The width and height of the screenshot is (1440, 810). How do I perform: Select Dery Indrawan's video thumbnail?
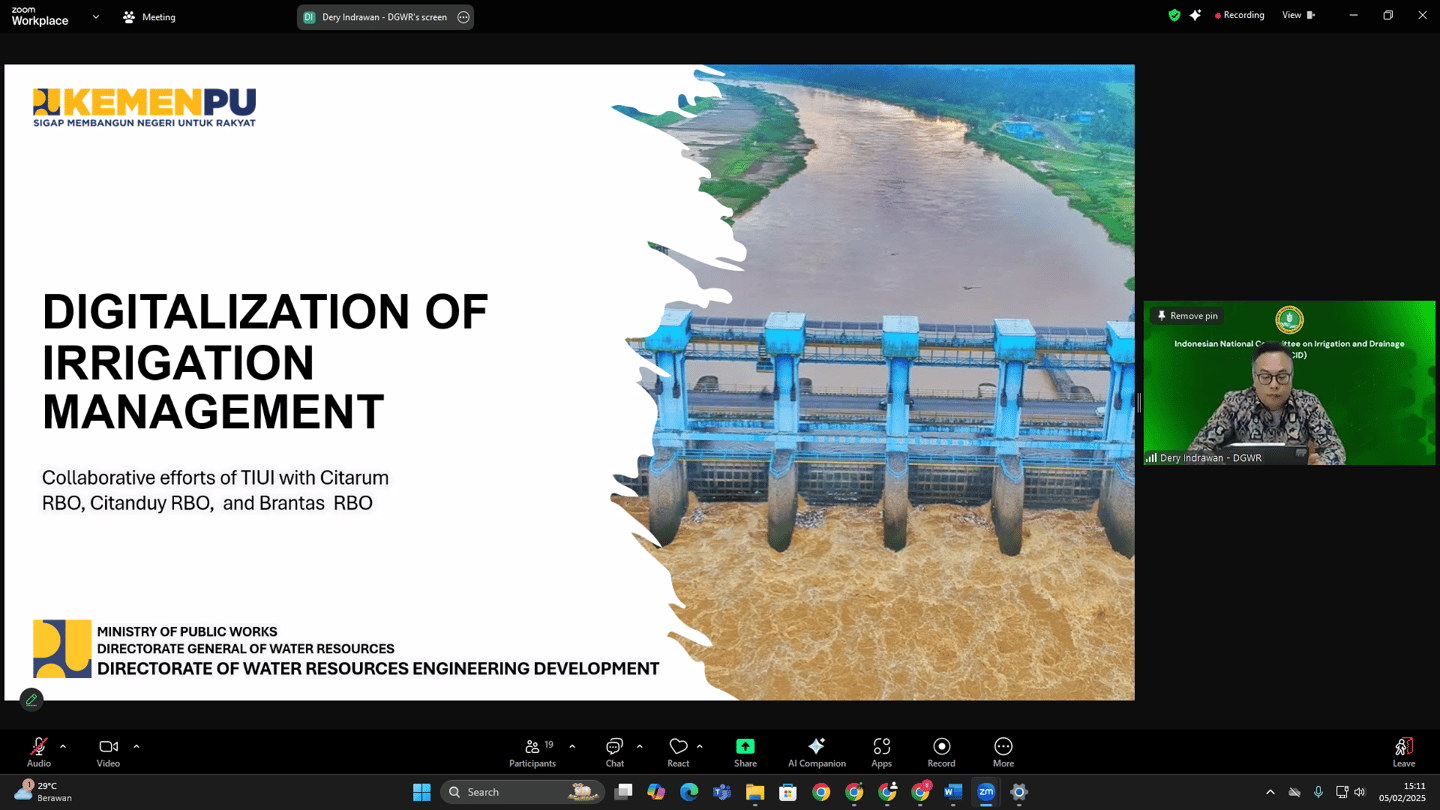click(1289, 383)
